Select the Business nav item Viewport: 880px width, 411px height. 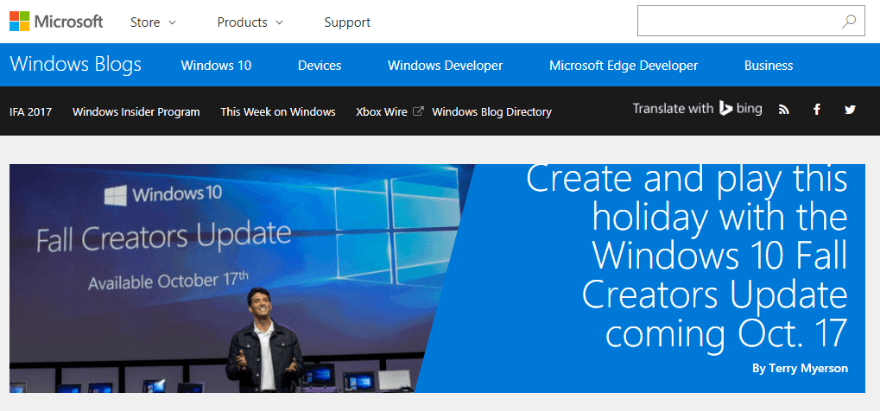(768, 66)
